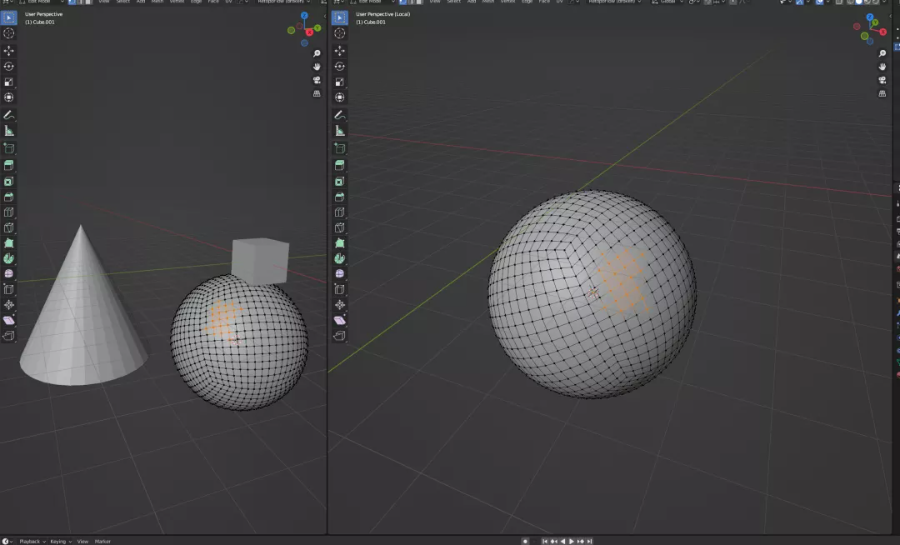900x545 pixels.
Task: Activate the Measure tool in right viewport toolbar
Action: (340, 130)
